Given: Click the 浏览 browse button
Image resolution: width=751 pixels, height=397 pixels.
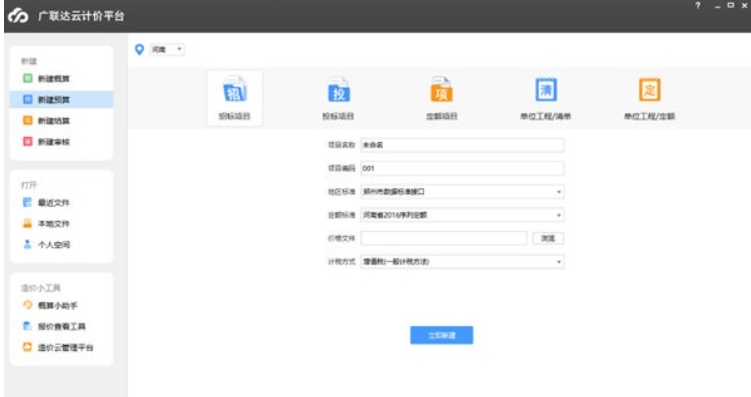Looking at the screenshot, I should coord(548,238).
